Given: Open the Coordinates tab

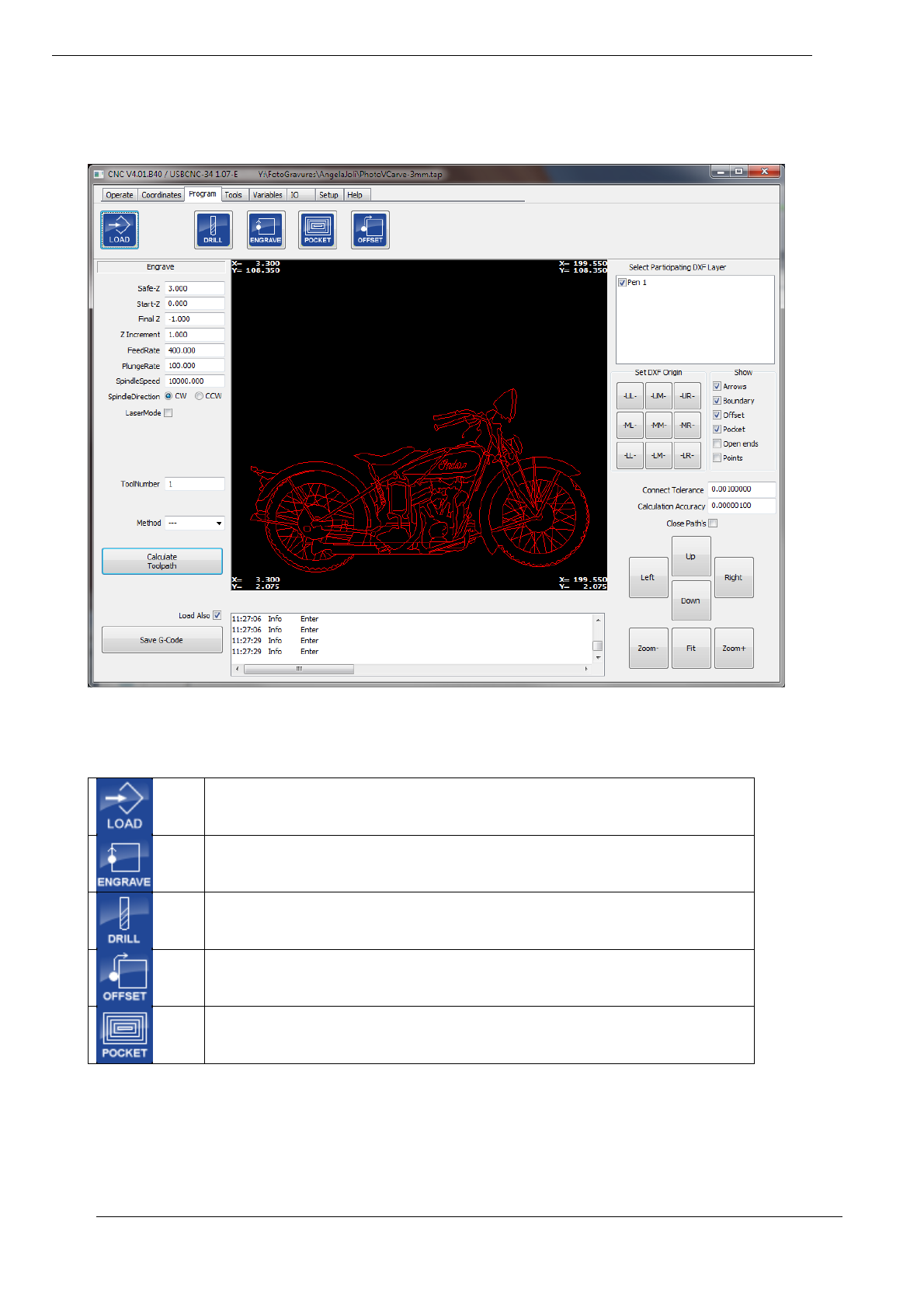Looking at the screenshot, I should 162,195.
